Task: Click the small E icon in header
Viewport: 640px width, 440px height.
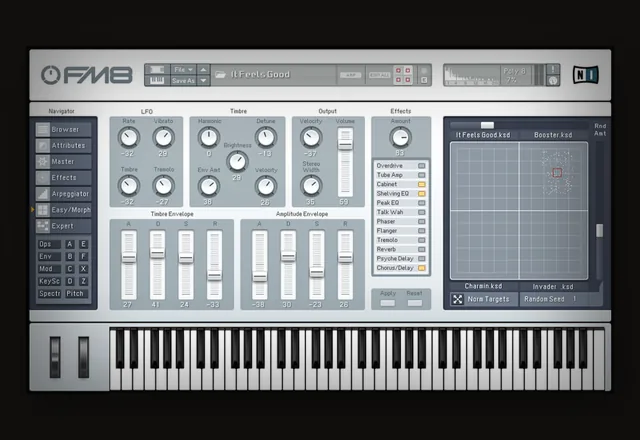Action: click(x=424, y=80)
